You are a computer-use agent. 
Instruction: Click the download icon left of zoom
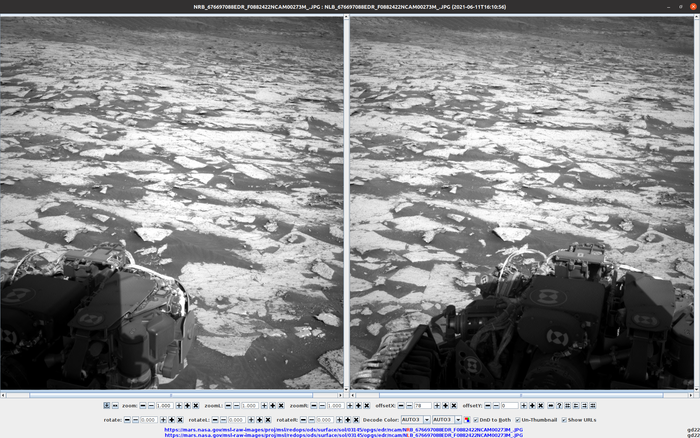(107, 406)
